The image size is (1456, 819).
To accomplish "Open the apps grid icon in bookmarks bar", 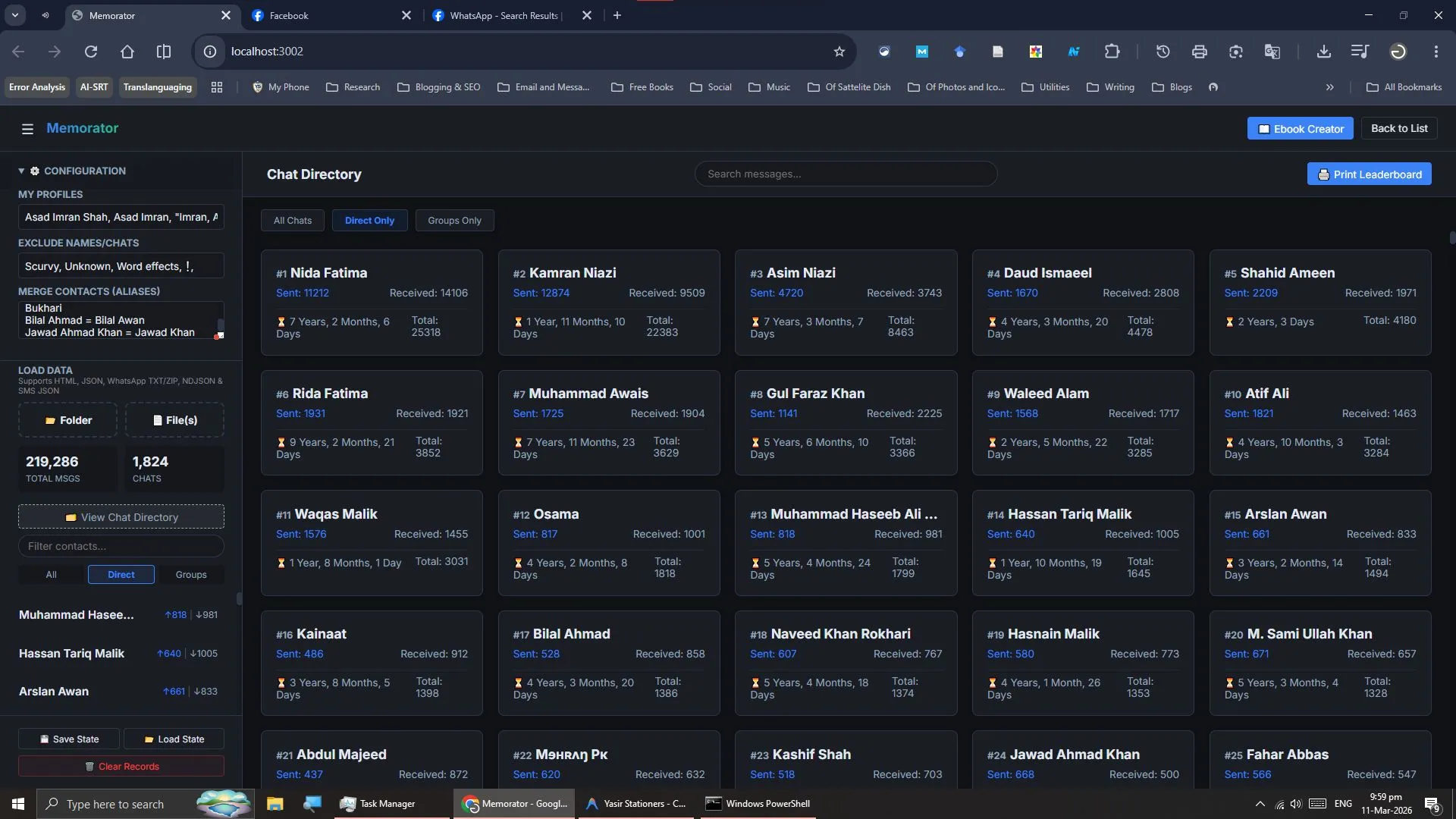I will point(217,87).
